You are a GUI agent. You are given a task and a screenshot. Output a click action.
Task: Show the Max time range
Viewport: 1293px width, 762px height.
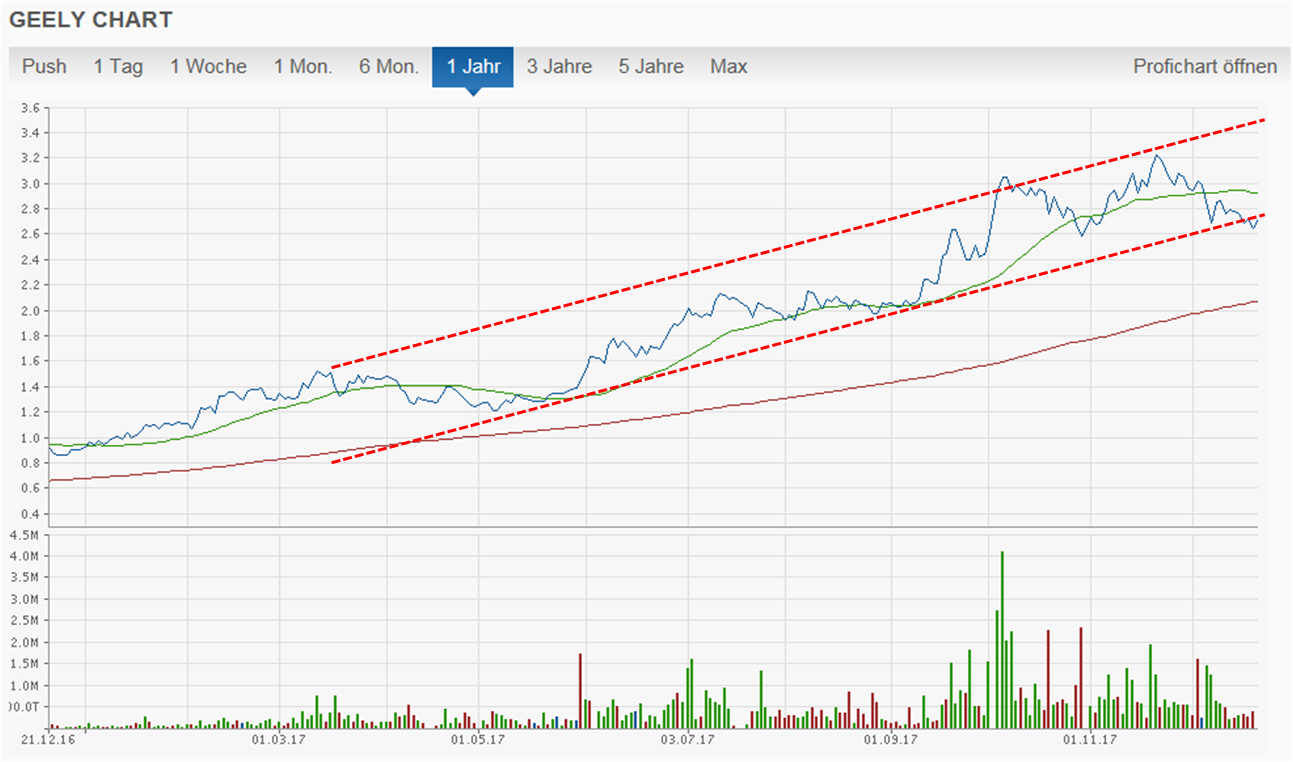(728, 67)
